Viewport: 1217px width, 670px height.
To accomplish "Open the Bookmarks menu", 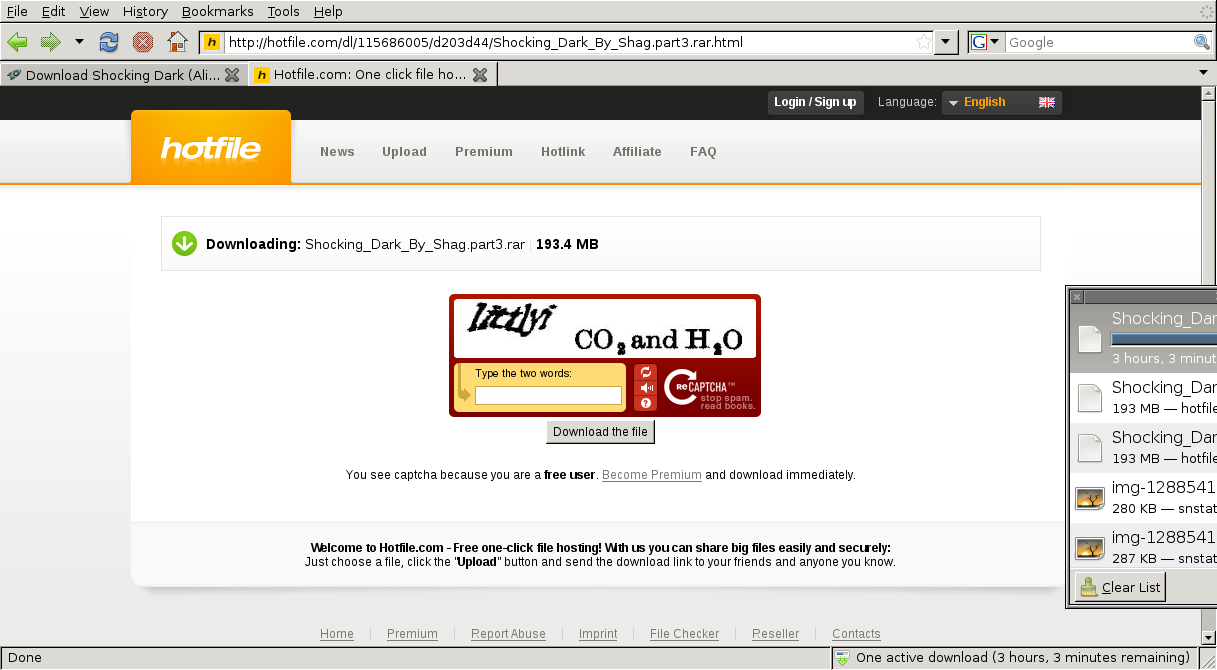I will 218,11.
